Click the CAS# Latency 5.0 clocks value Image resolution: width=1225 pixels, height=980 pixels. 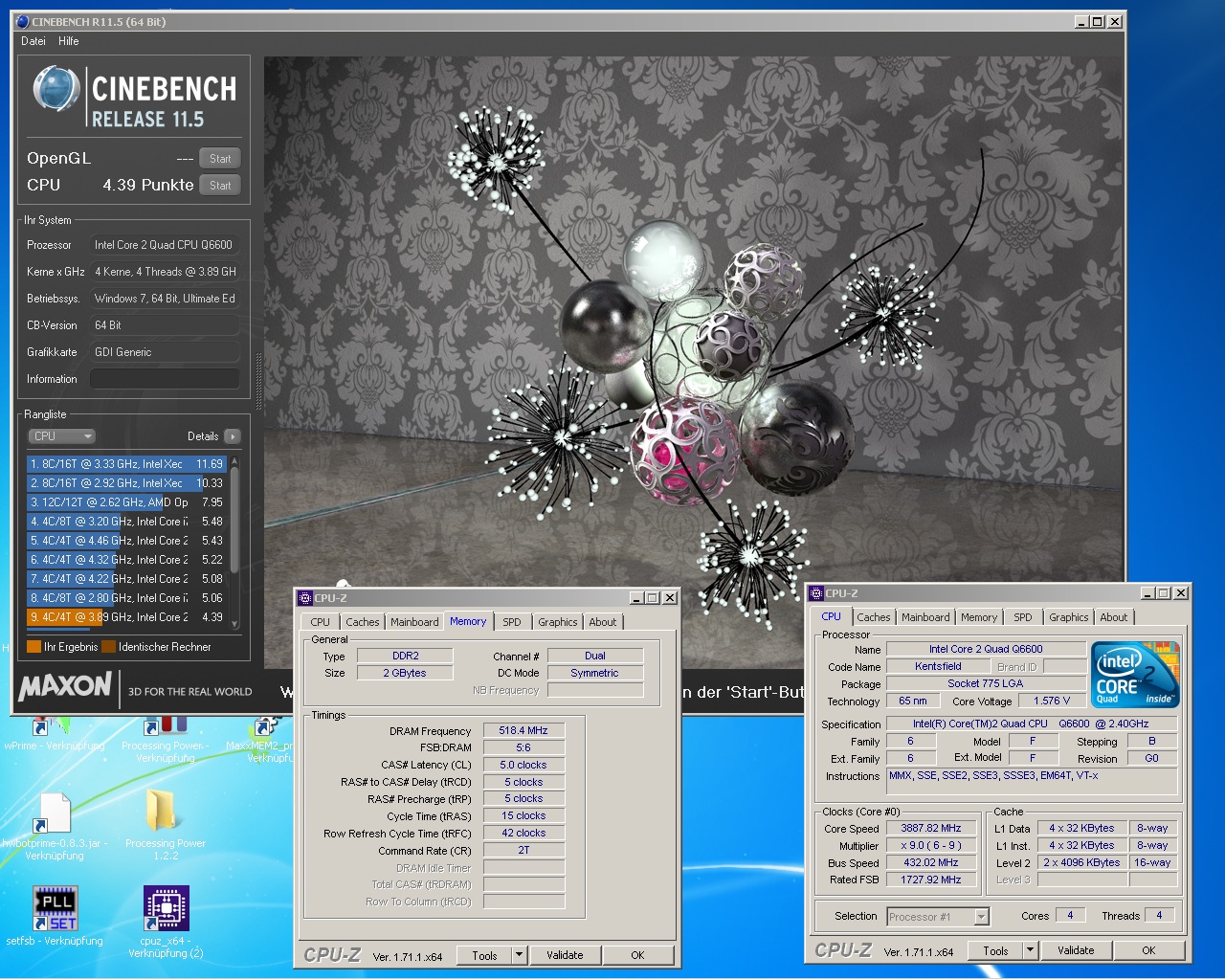(523, 765)
